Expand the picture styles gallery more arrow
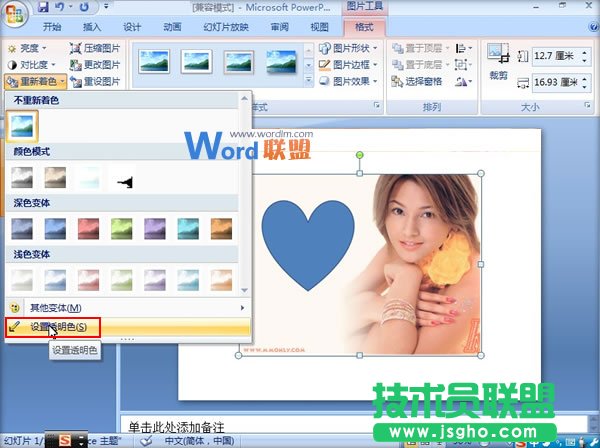Viewport: 600px width, 448px height. [x=309, y=80]
